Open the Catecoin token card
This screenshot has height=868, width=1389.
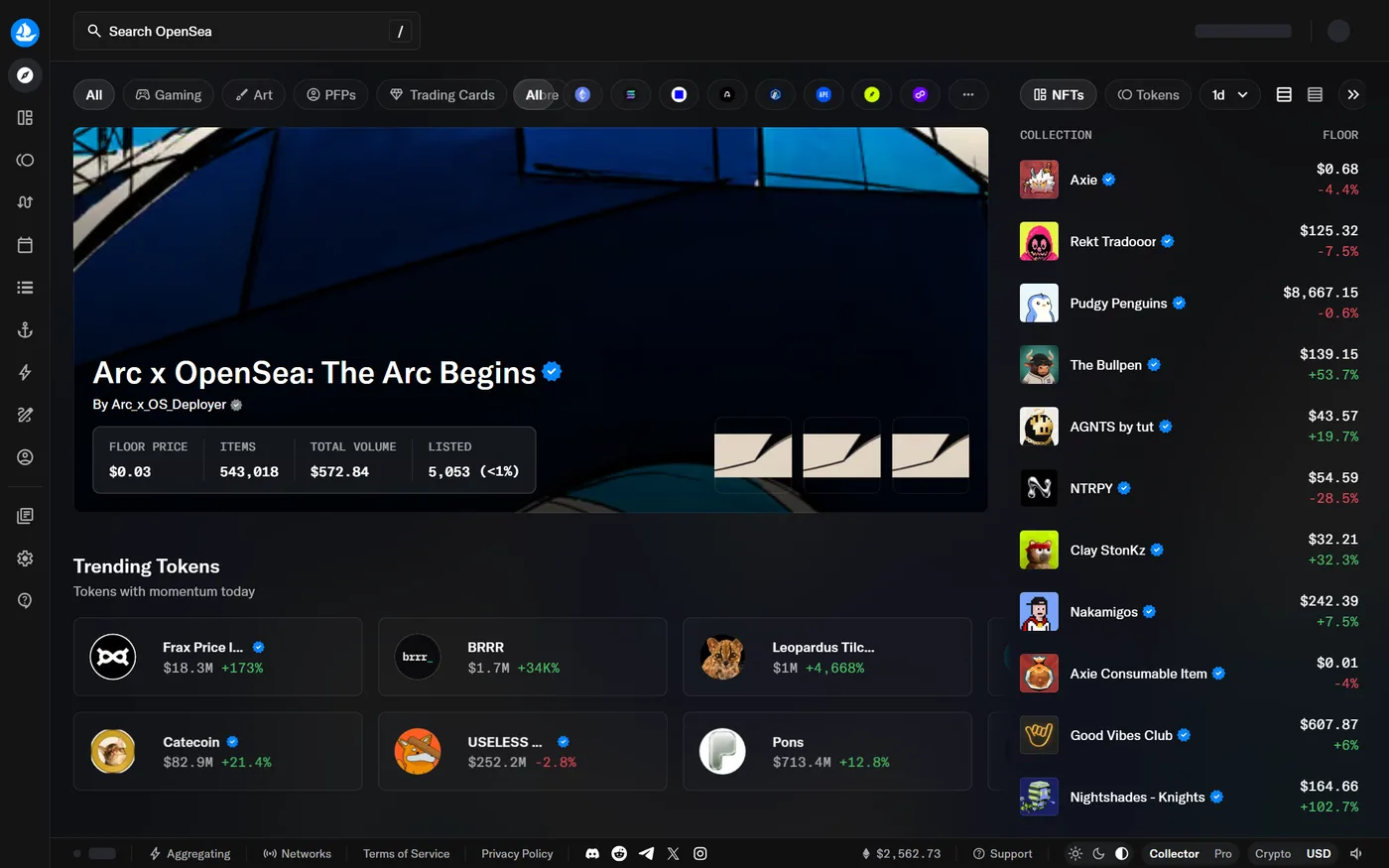[218, 751]
